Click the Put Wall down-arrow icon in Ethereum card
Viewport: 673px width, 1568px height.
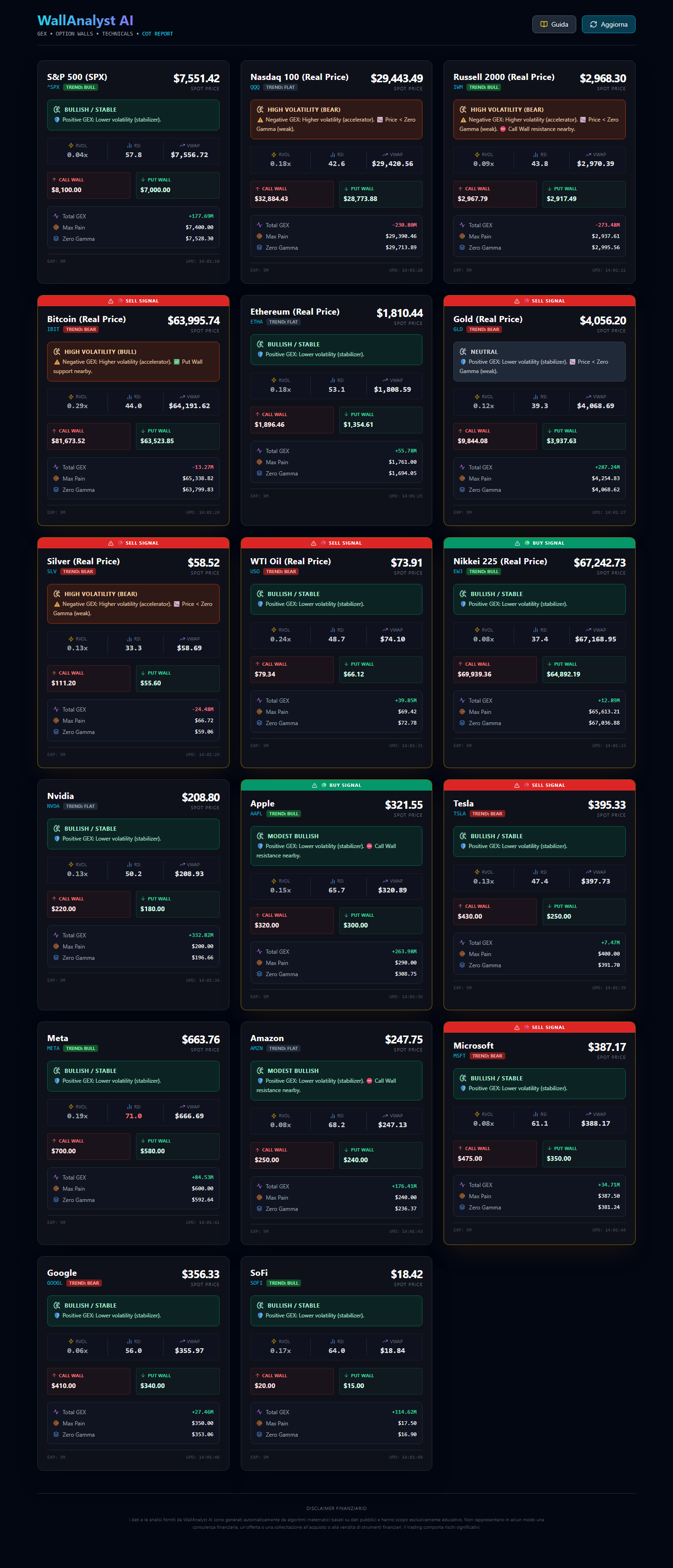pos(346,415)
